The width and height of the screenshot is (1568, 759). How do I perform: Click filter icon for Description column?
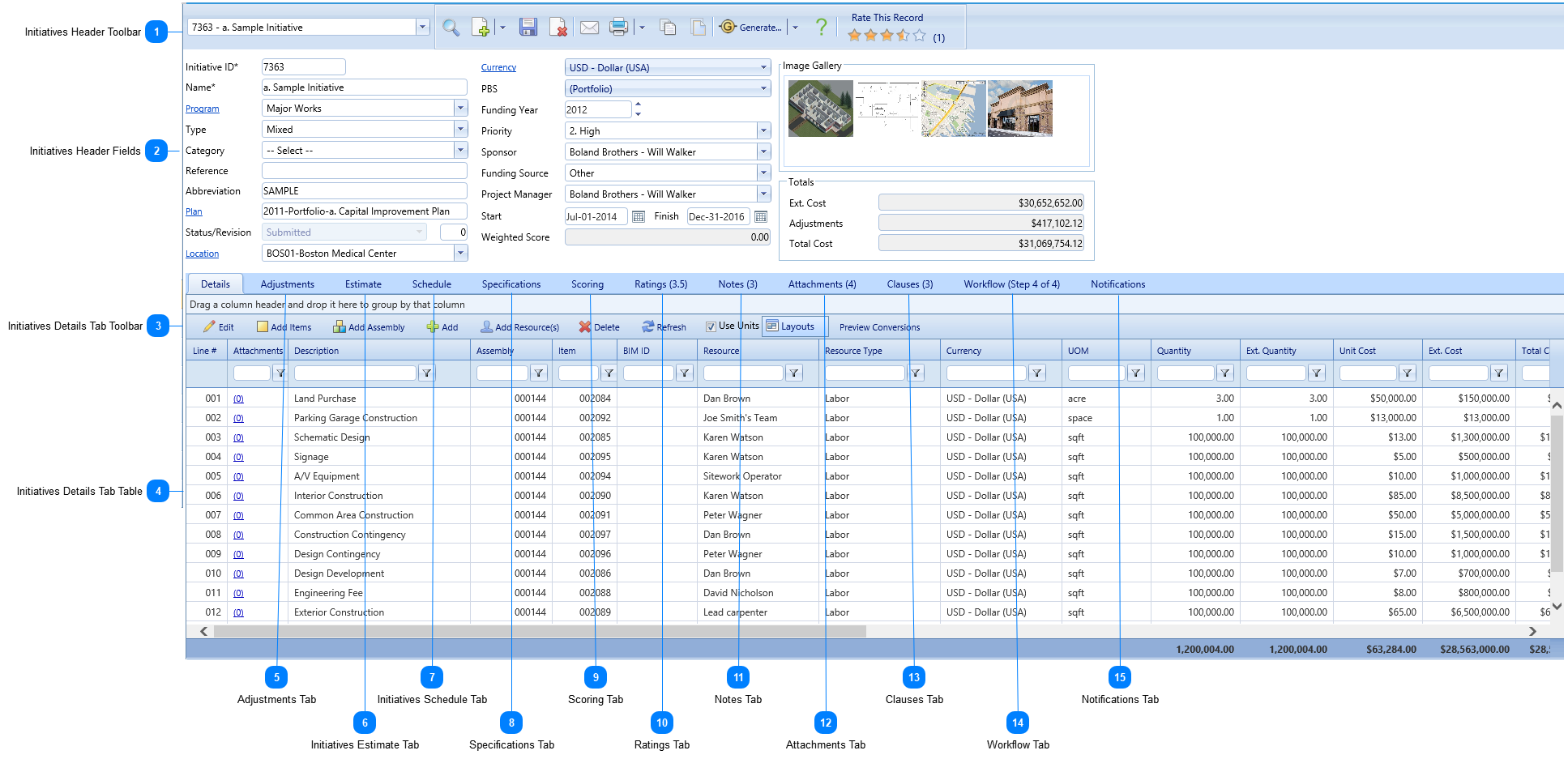[x=426, y=373]
